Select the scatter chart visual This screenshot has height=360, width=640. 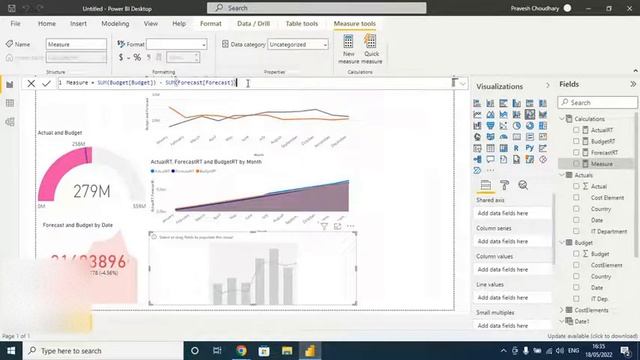point(503,126)
